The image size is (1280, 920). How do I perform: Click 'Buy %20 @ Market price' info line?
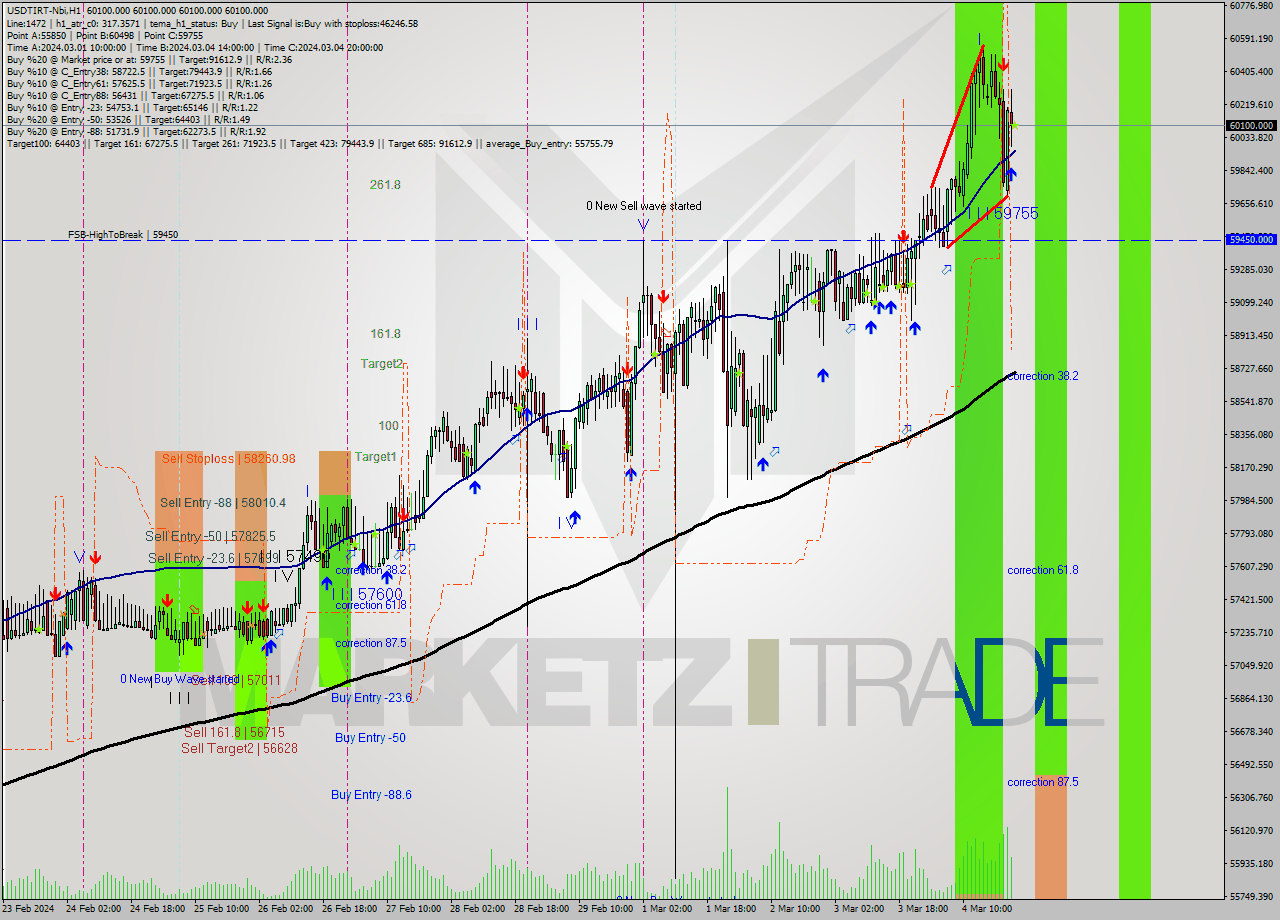(x=149, y=59)
